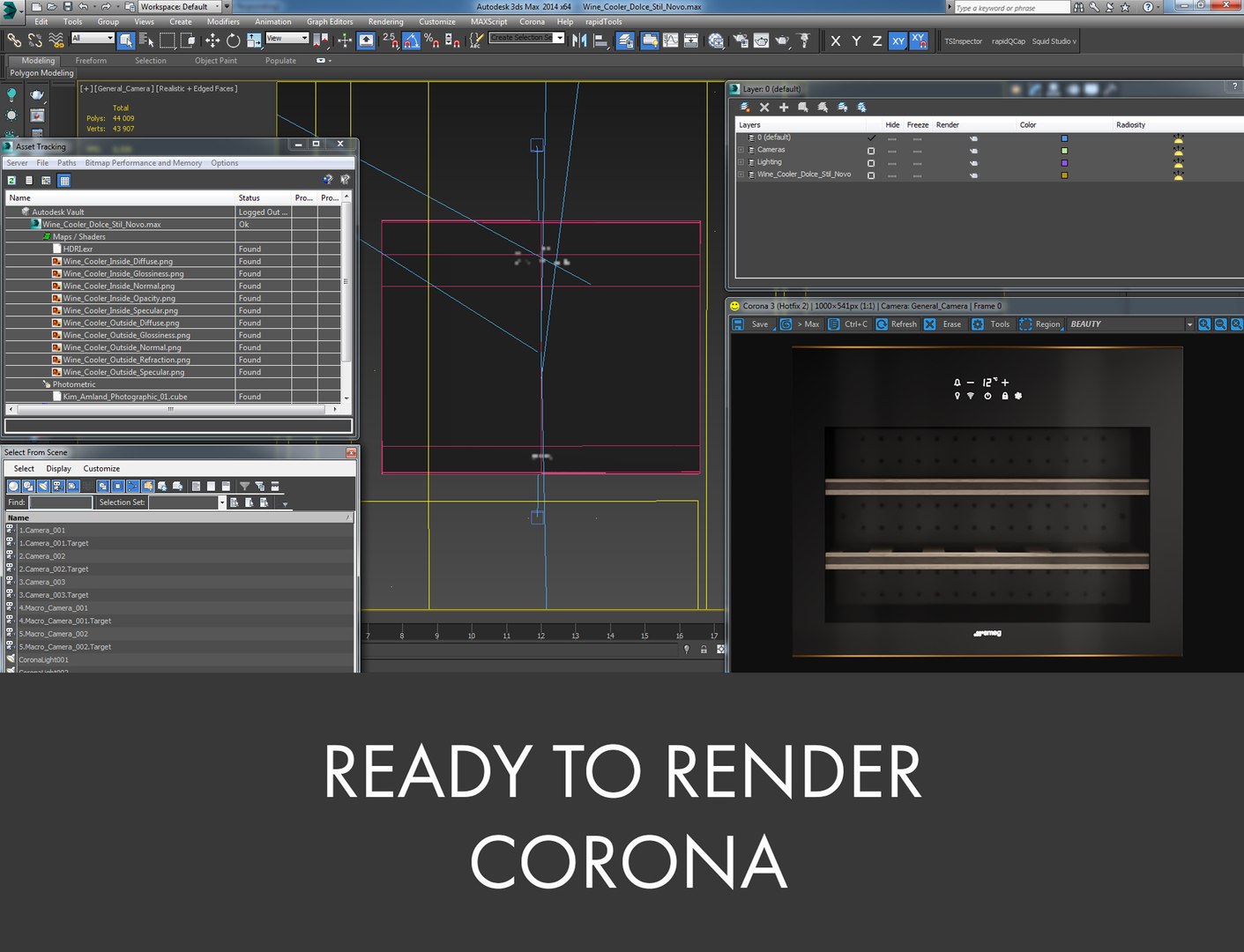Expand the Cameras layer
The height and width of the screenshot is (952, 1244).
click(741, 150)
